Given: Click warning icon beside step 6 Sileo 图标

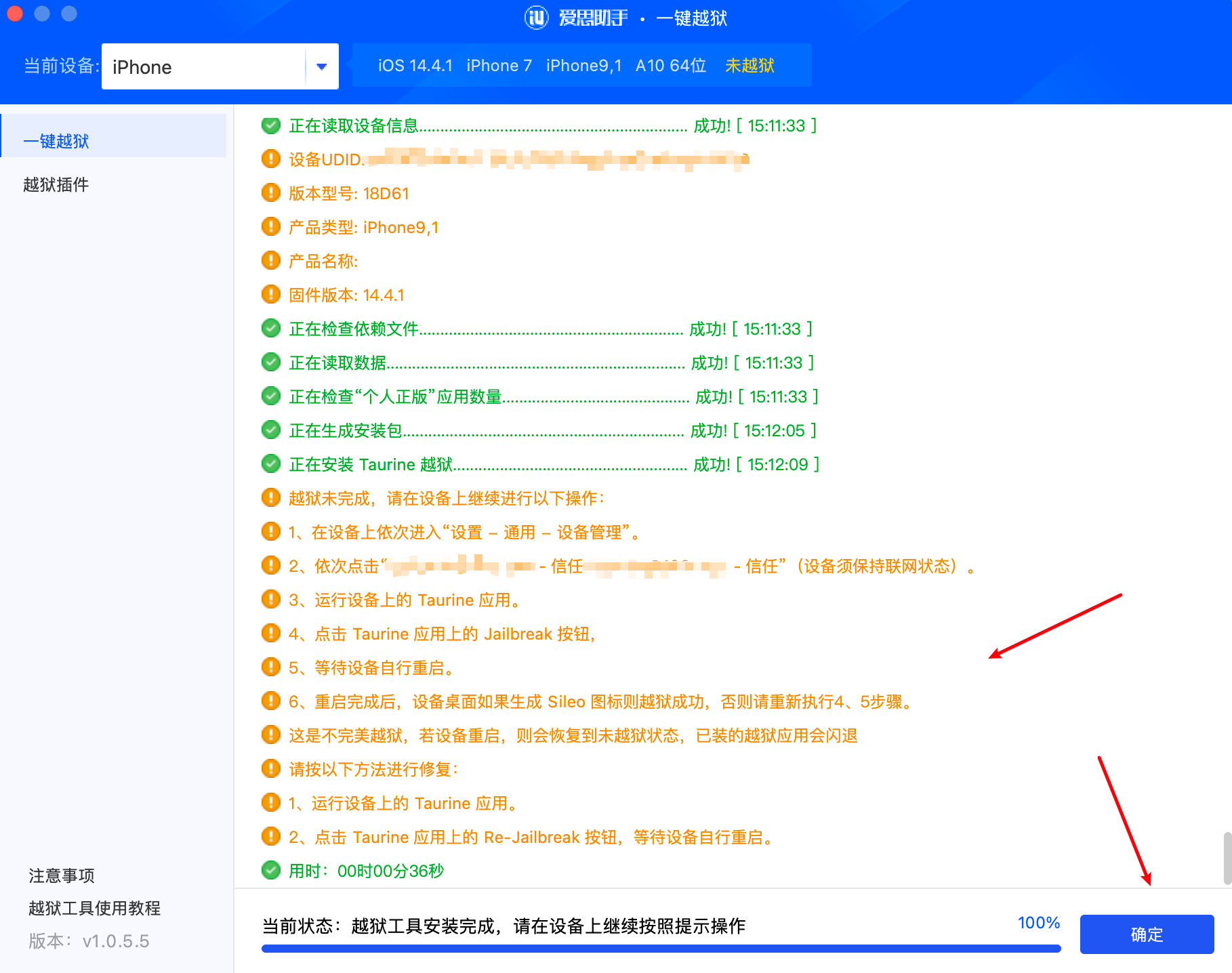Looking at the screenshot, I should [271, 701].
